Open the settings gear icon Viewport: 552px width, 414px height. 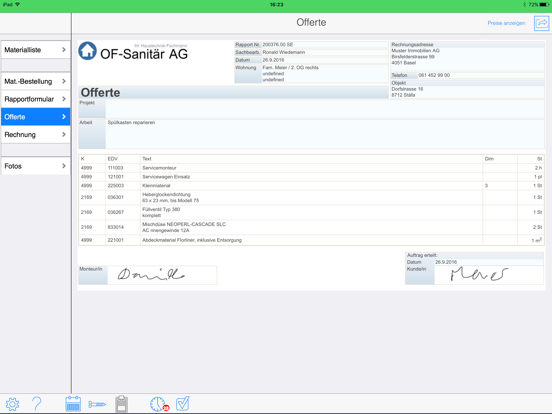tap(12, 404)
